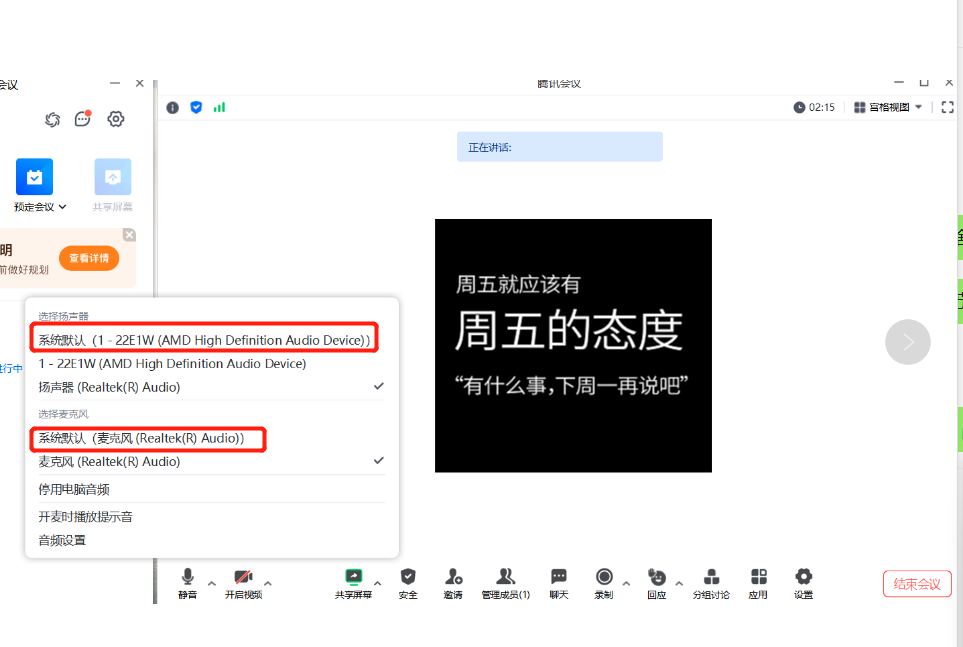Open 管理成员(1) member management
This screenshot has width=963, height=647.
(505, 583)
